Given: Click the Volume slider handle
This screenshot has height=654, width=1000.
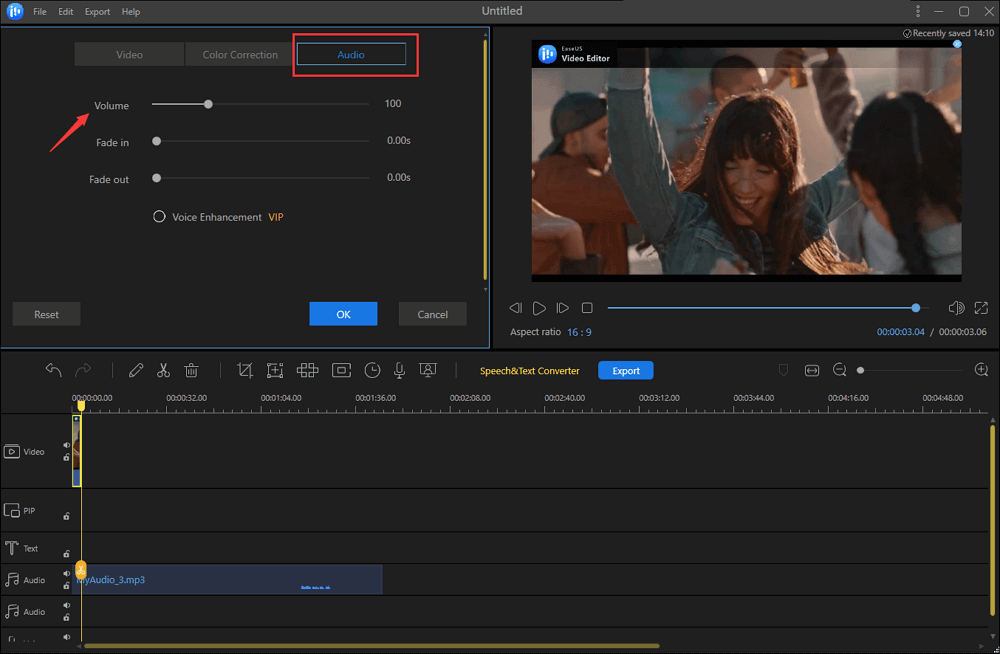Looking at the screenshot, I should 208,104.
